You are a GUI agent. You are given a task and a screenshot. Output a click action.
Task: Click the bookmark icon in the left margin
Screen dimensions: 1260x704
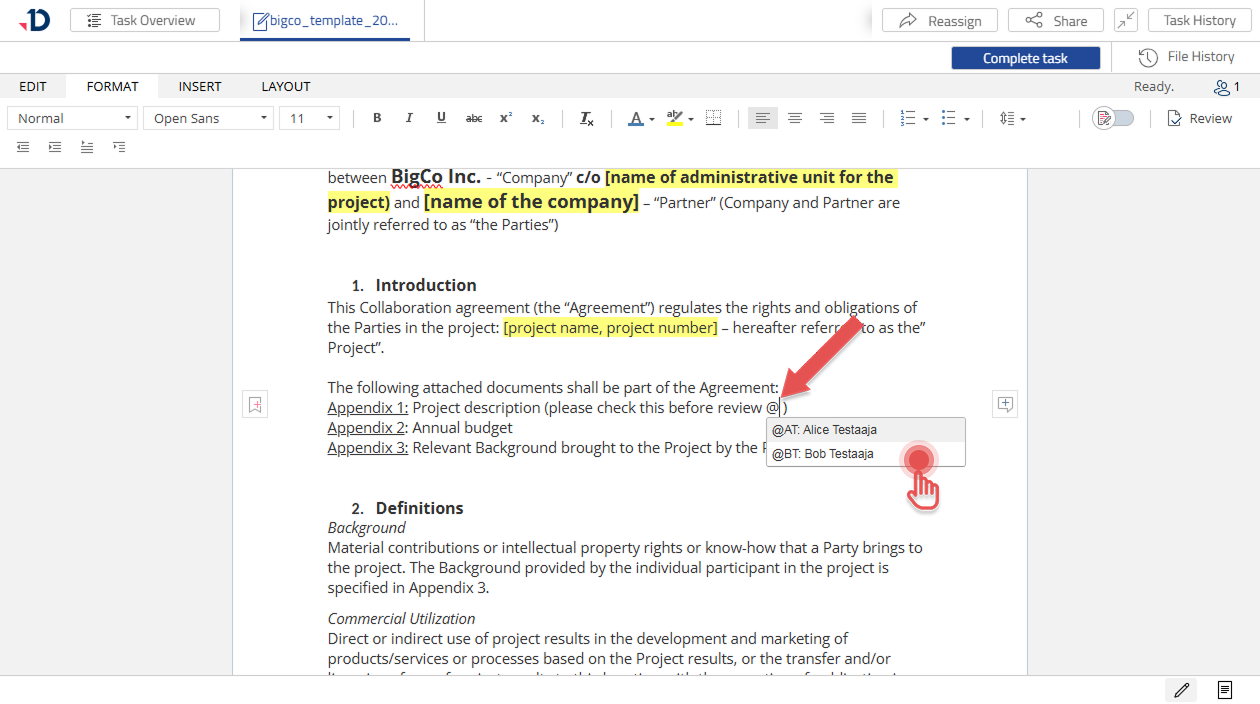coord(255,404)
